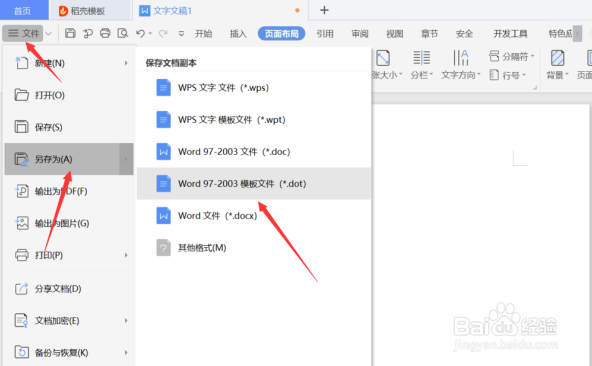Click the .wps file type icon

163,88
